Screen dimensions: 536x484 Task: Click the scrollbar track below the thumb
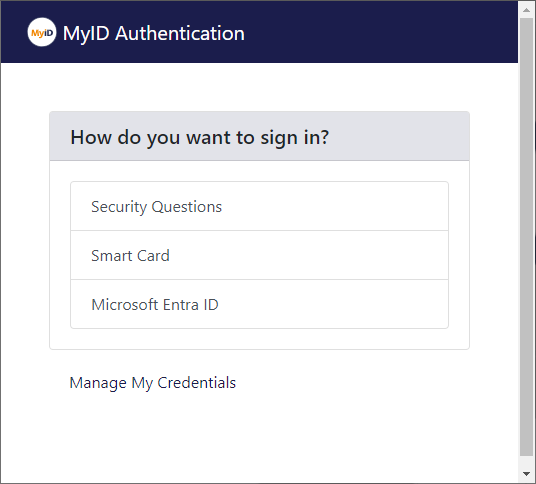(526, 461)
